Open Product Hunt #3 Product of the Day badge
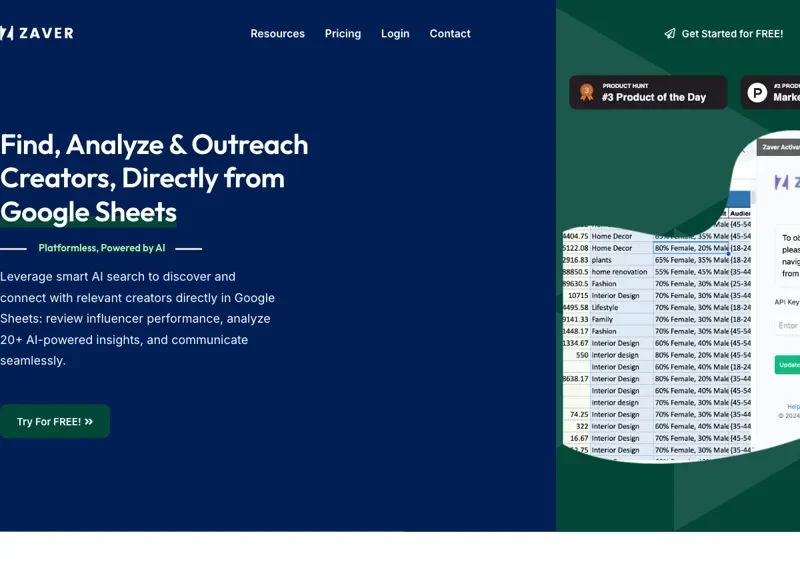800x576 pixels. pyautogui.click(x=648, y=92)
